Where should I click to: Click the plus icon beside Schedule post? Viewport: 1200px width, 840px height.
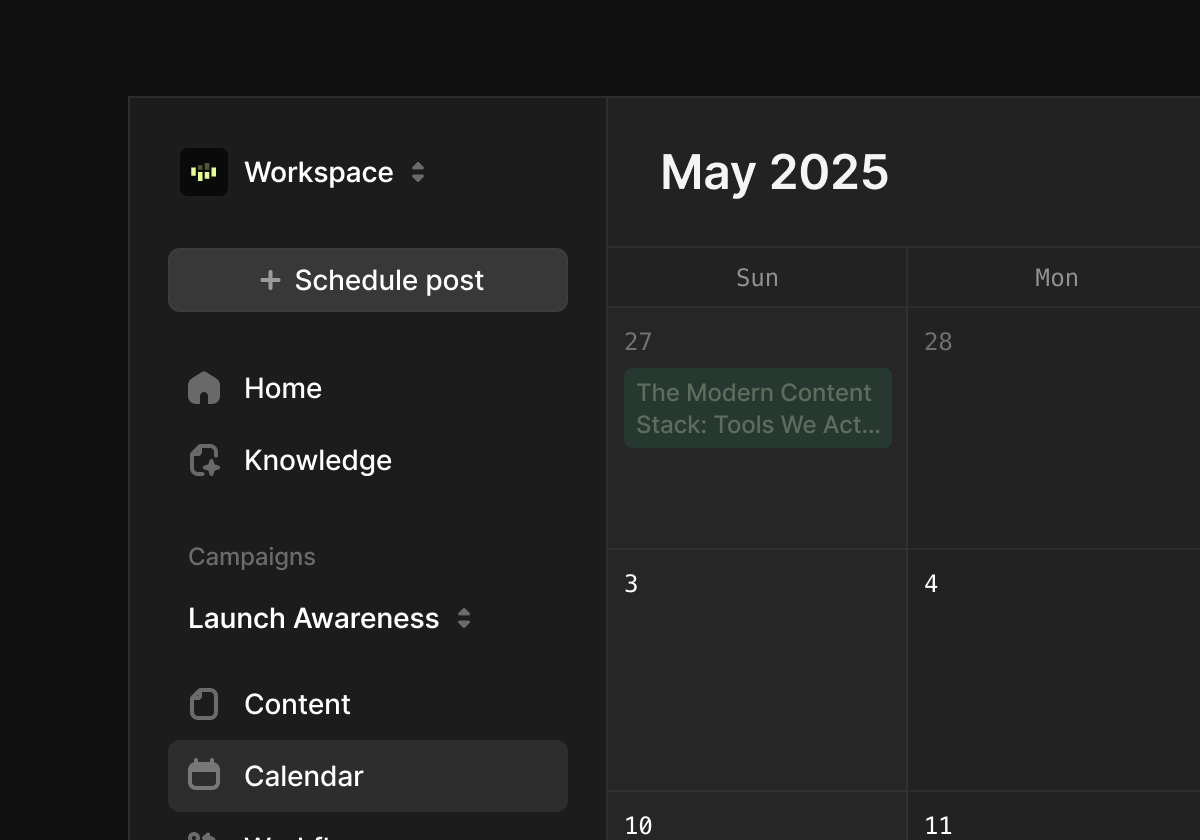click(270, 280)
